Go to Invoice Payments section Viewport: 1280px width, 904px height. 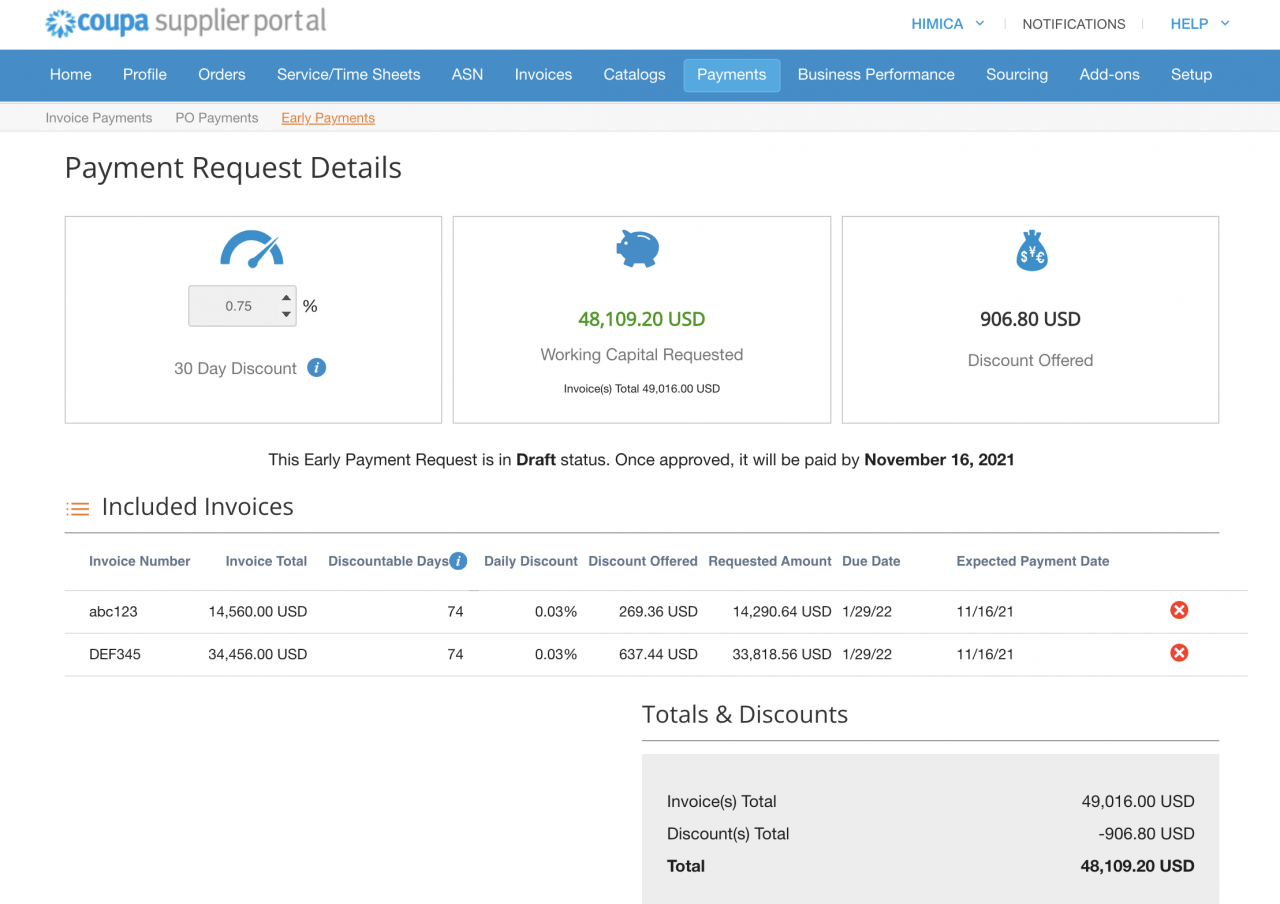click(x=98, y=117)
